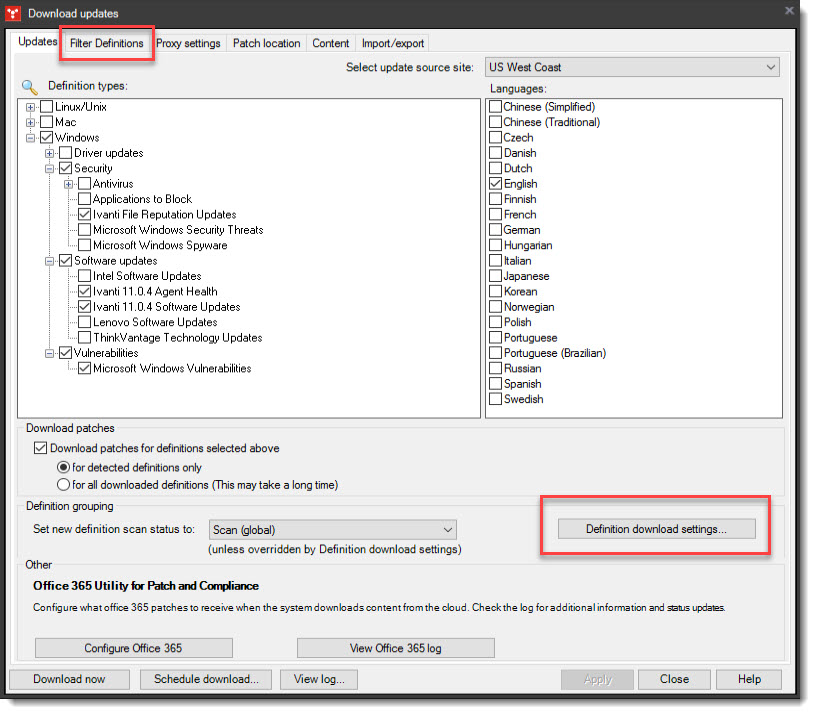Click the Download now button

[69, 679]
